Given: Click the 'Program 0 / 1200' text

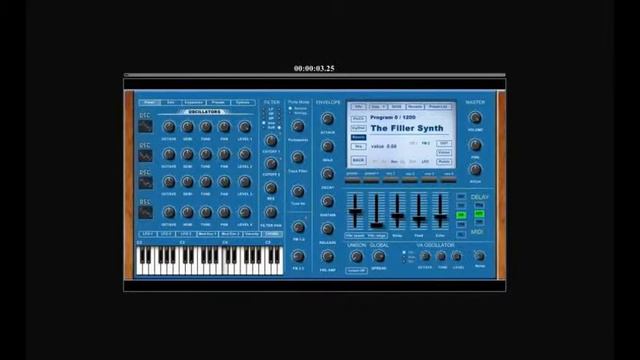Looking at the screenshot, I should coord(393,117).
